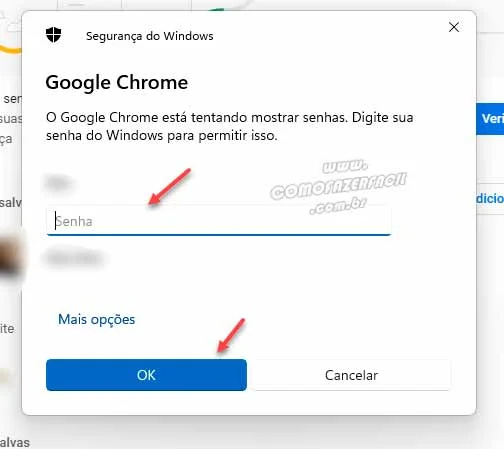Click the Google Chrome heading

coord(117,83)
